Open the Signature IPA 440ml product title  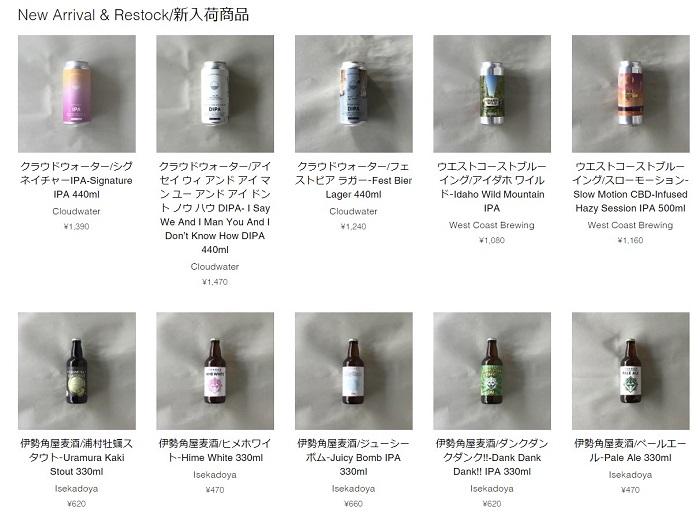(77, 180)
